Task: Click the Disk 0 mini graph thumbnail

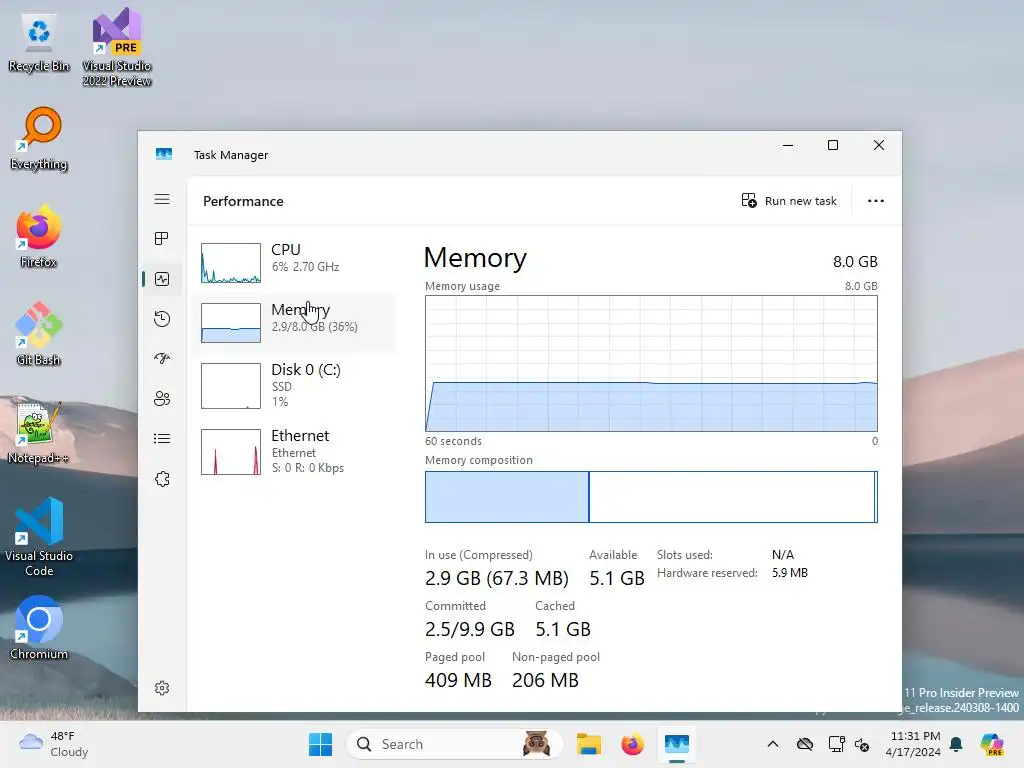Action: tap(231, 386)
